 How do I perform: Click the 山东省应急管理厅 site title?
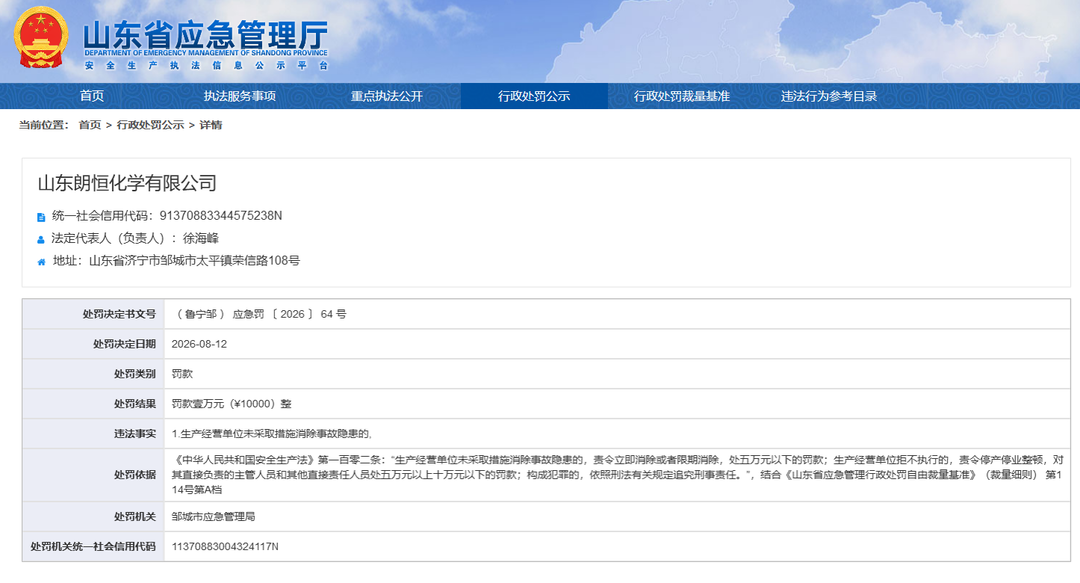(206, 34)
